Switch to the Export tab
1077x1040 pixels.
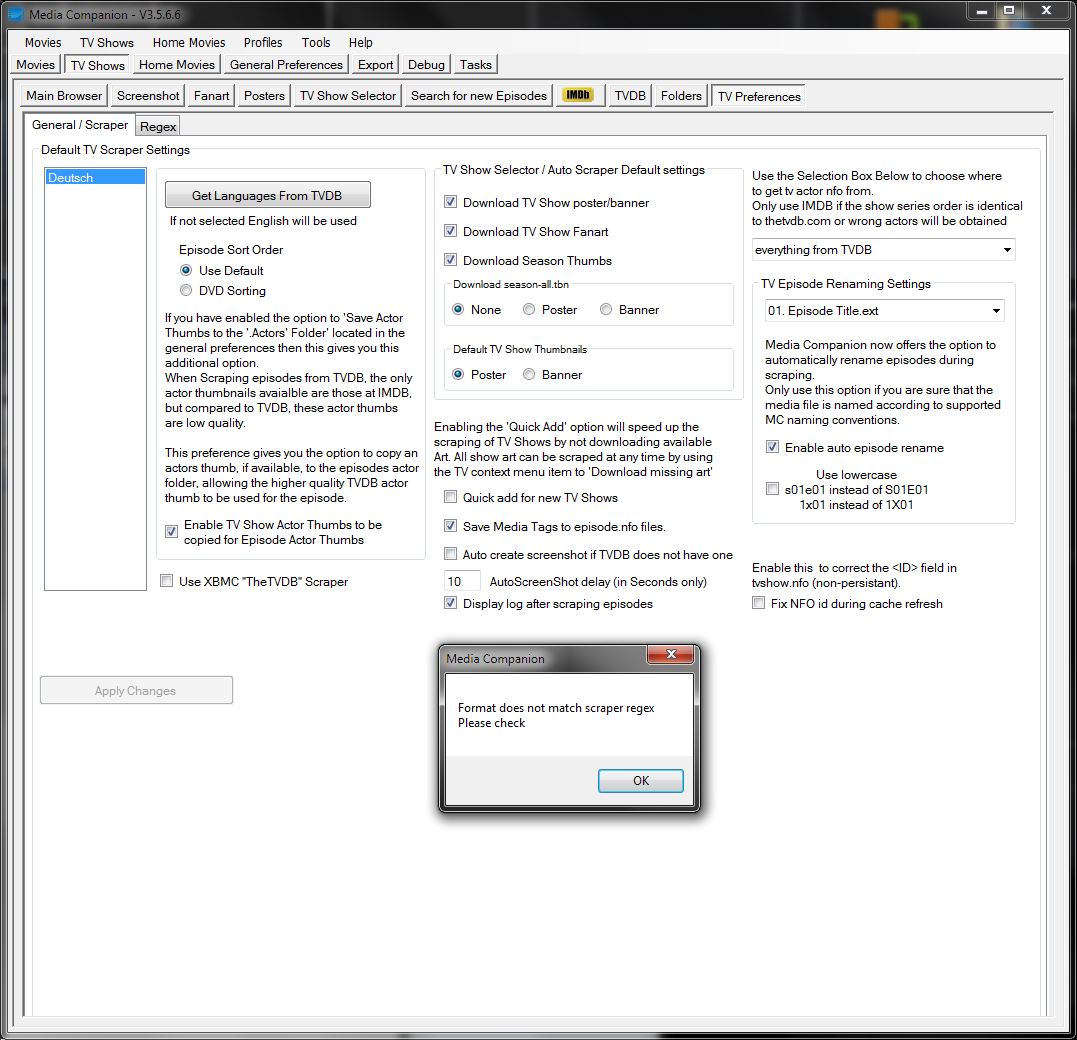375,65
